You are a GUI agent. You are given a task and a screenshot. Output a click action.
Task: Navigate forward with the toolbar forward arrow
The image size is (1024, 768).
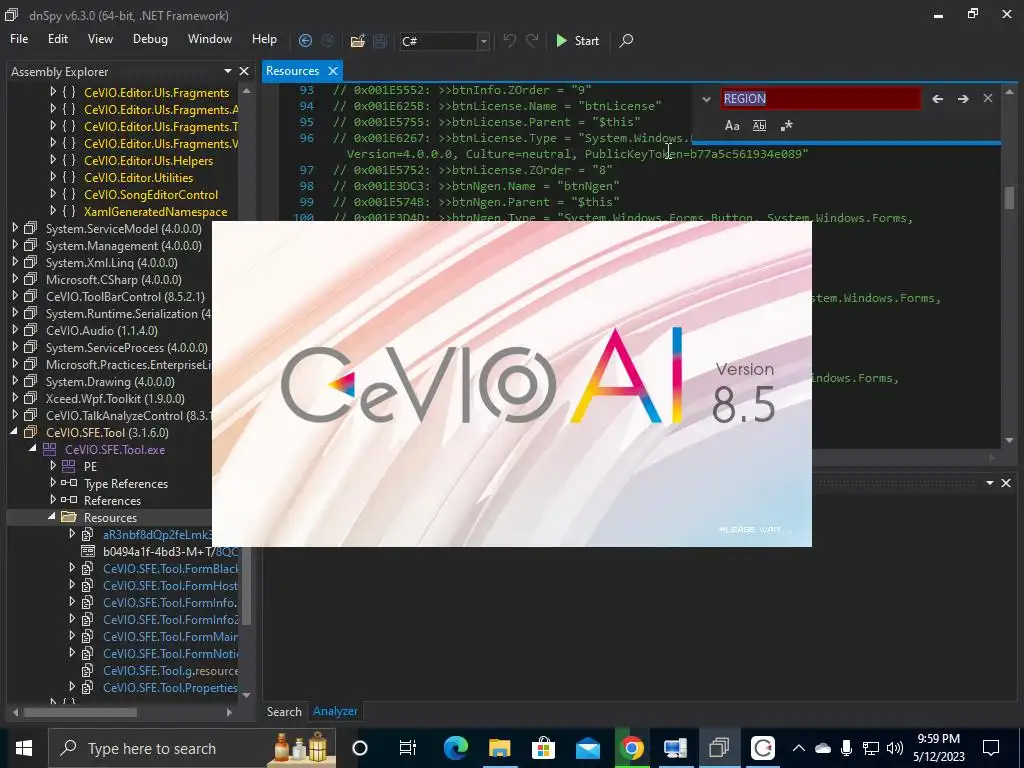[x=328, y=40]
